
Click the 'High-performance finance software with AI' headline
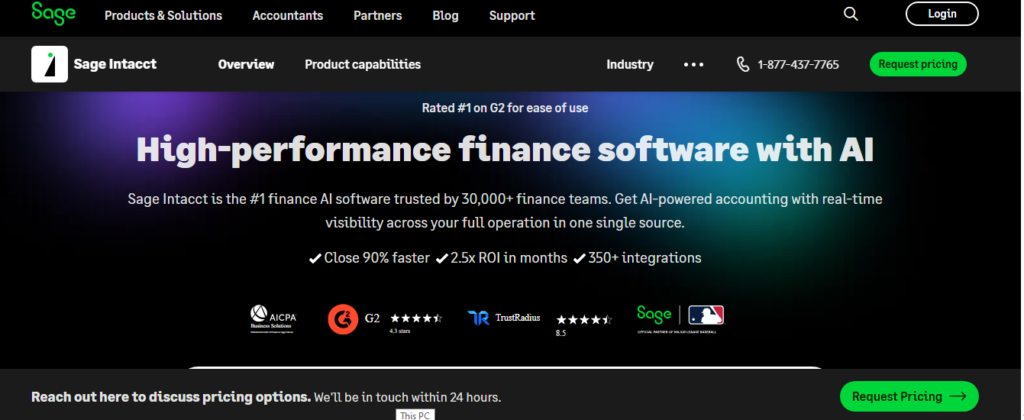pos(505,150)
